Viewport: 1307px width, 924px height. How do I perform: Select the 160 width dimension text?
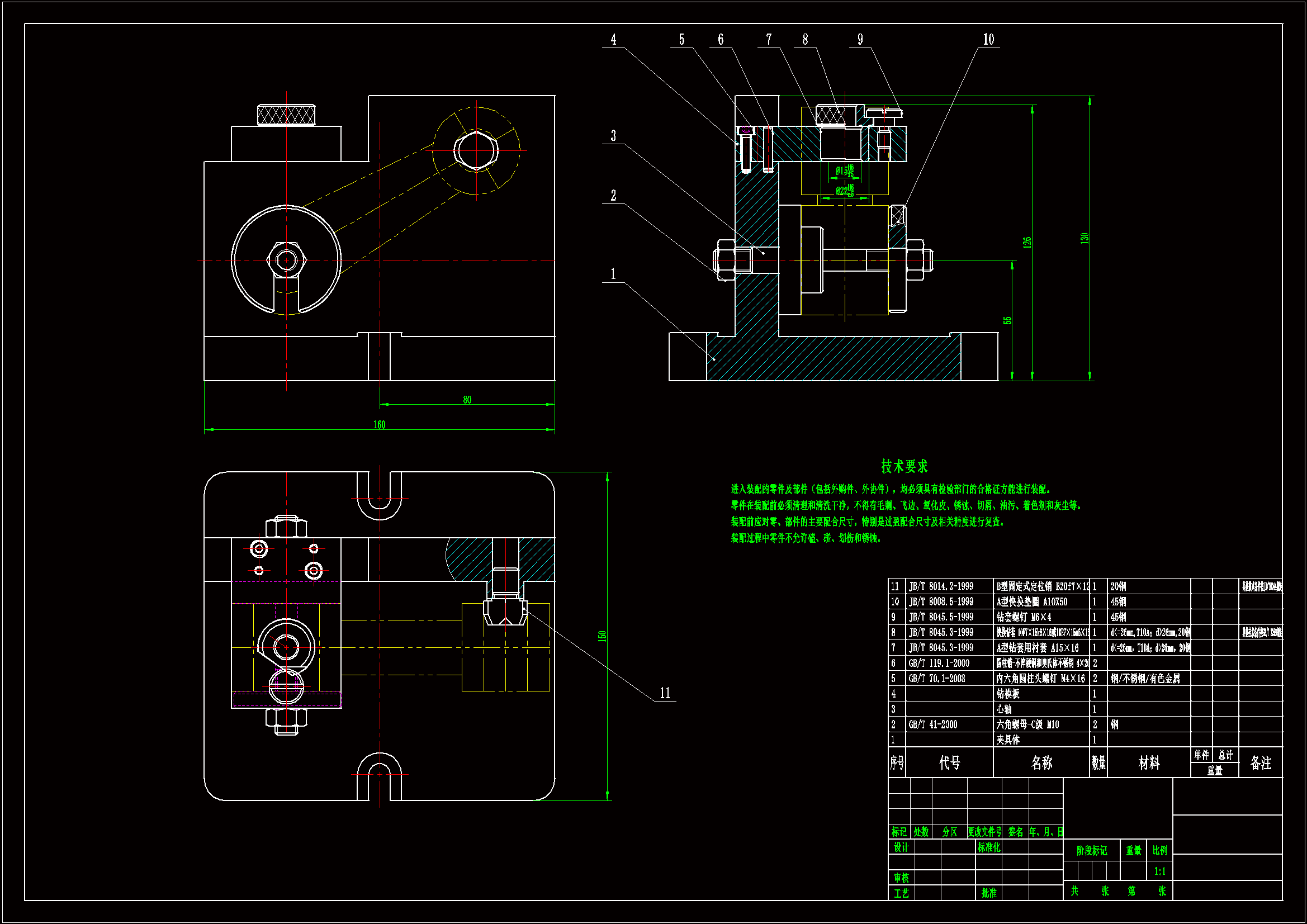coord(379,425)
